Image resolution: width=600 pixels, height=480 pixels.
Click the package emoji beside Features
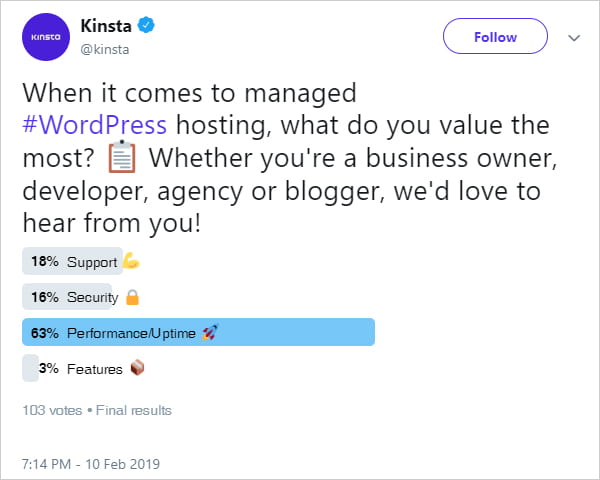(x=137, y=369)
